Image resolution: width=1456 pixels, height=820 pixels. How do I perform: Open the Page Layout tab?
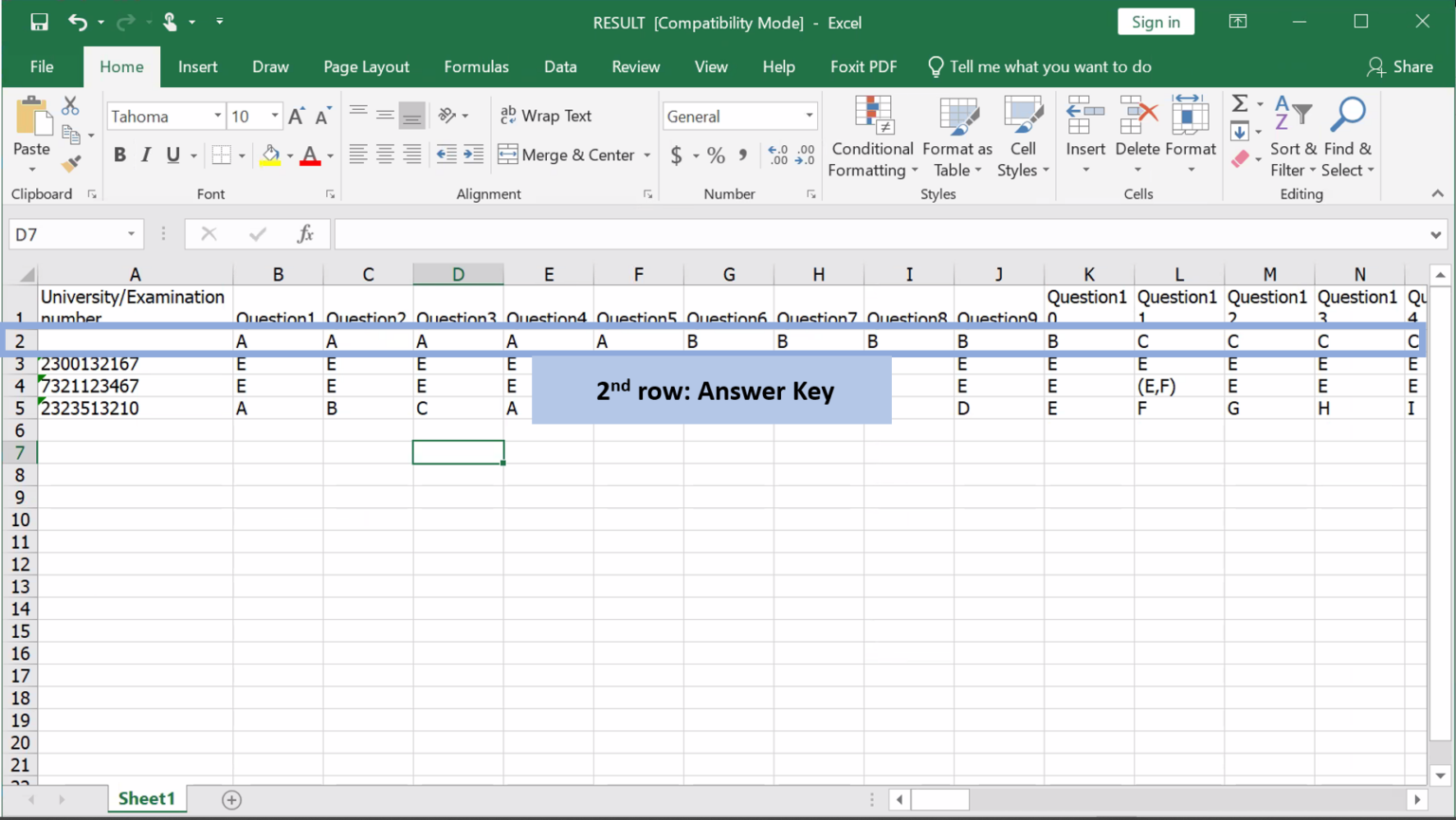pyautogui.click(x=366, y=66)
